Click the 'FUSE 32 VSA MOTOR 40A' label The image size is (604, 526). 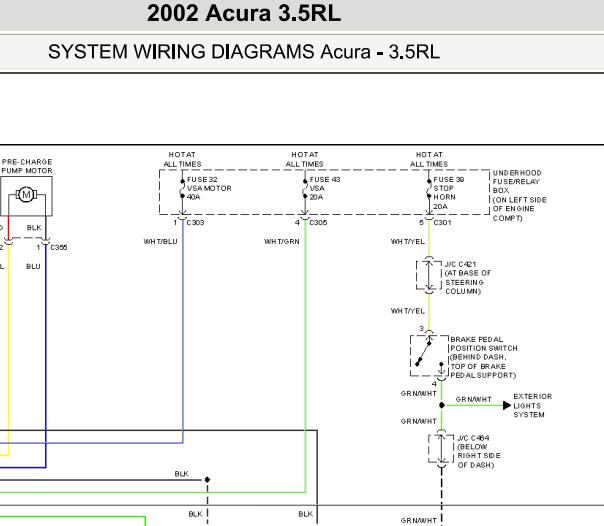point(209,188)
